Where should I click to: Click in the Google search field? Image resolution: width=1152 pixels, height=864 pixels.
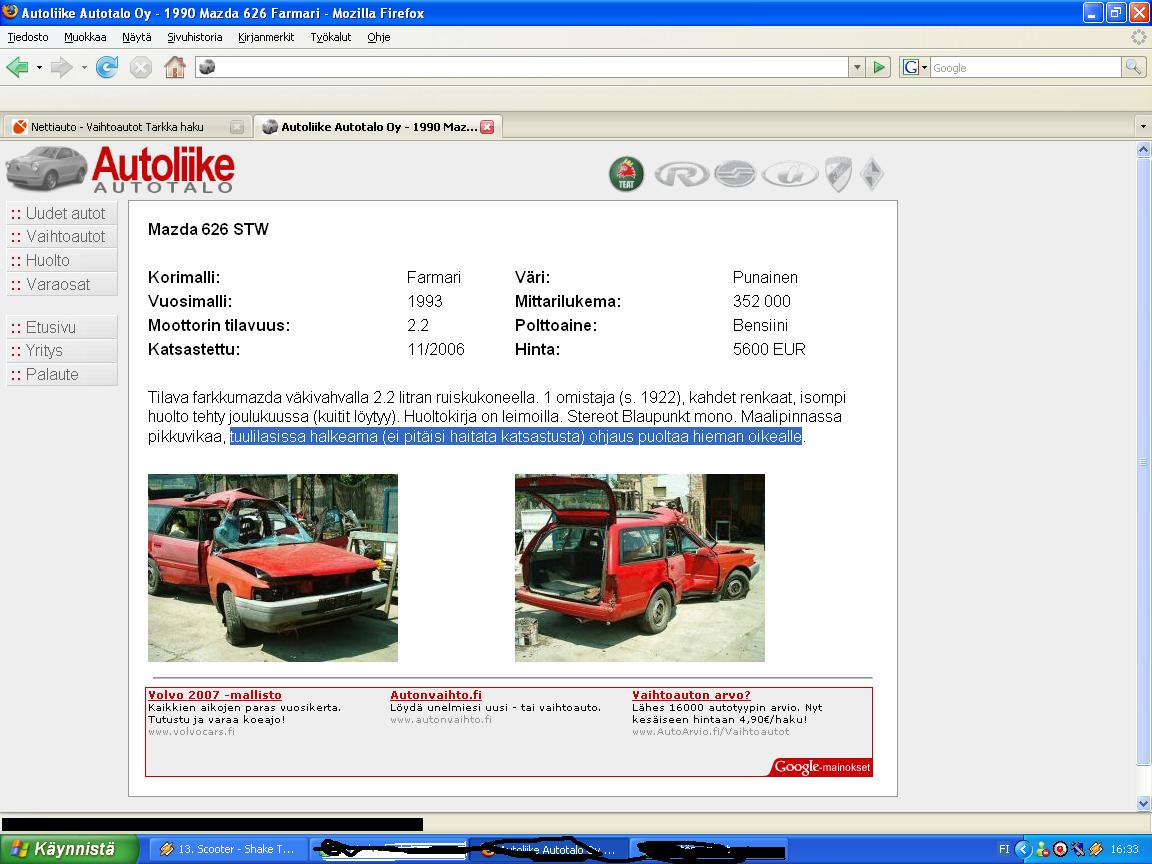pyautogui.click(x=1024, y=67)
